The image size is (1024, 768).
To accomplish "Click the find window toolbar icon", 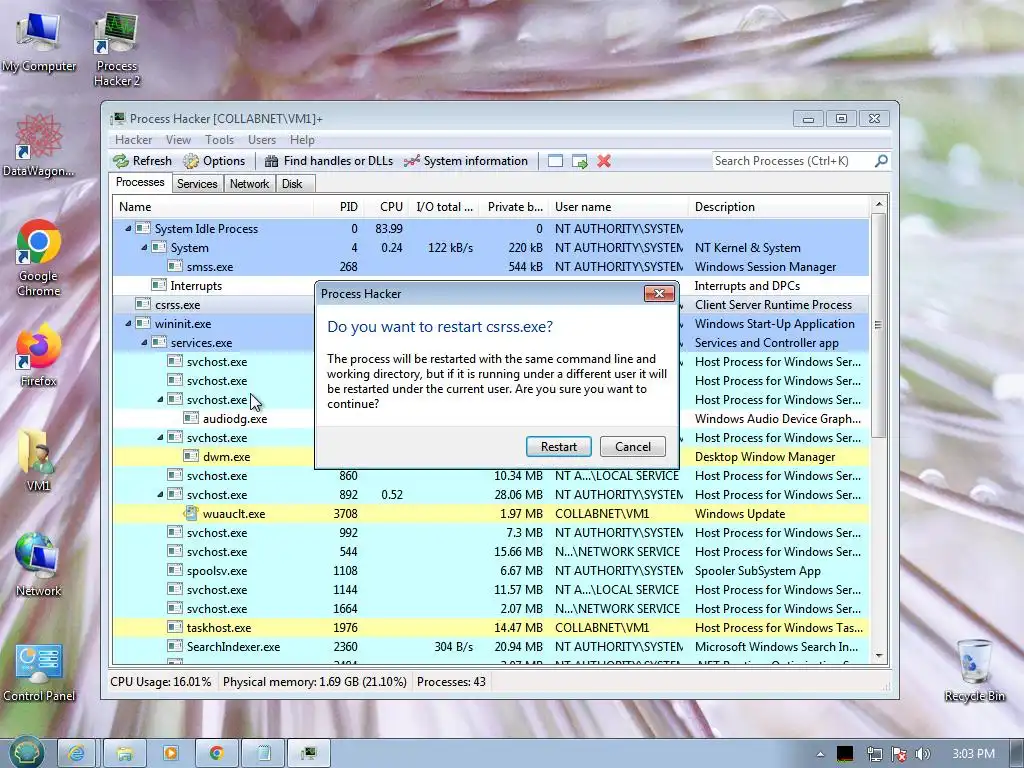I will pyautogui.click(x=555, y=161).
